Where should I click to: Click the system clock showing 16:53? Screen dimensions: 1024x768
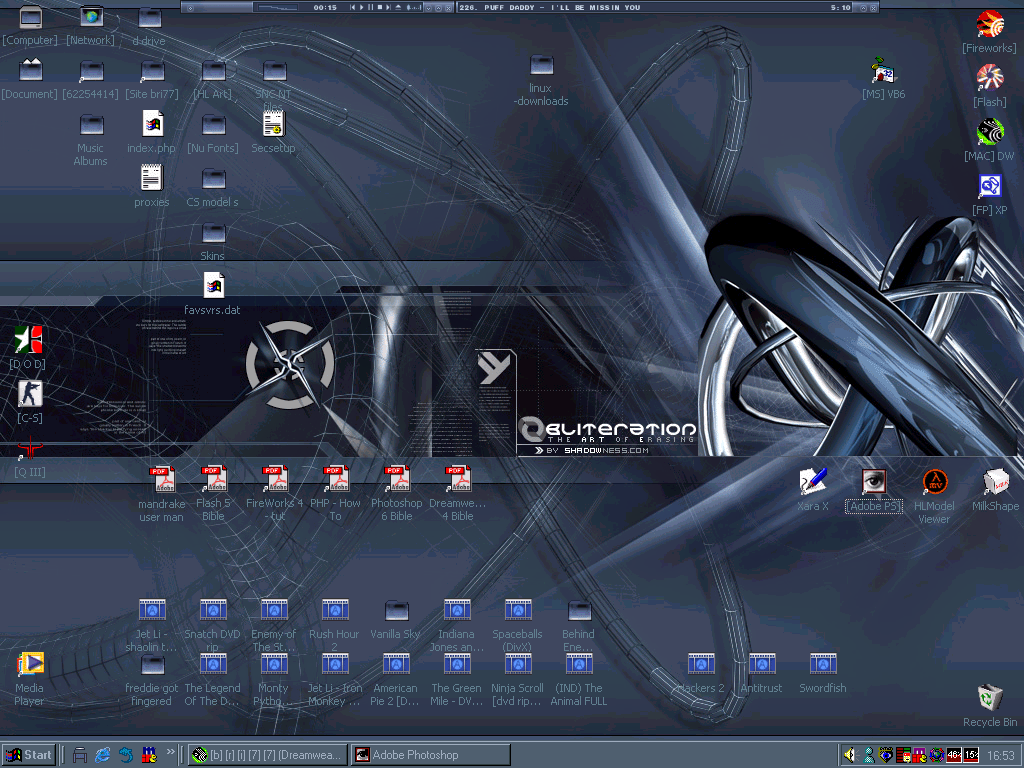point(1000,755)
